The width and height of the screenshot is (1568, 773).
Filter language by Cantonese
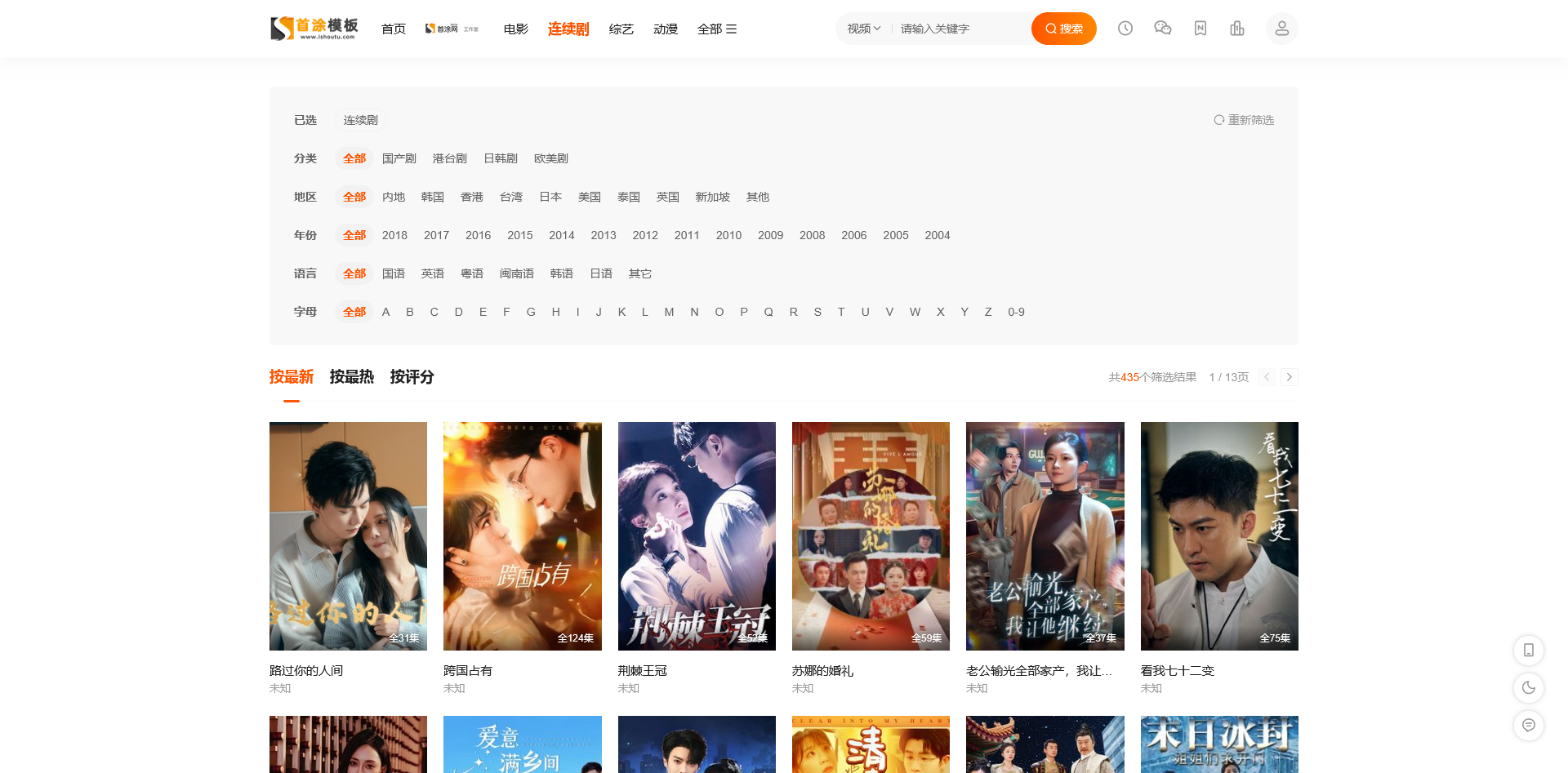pyautogui.click(x=472, y=273)
